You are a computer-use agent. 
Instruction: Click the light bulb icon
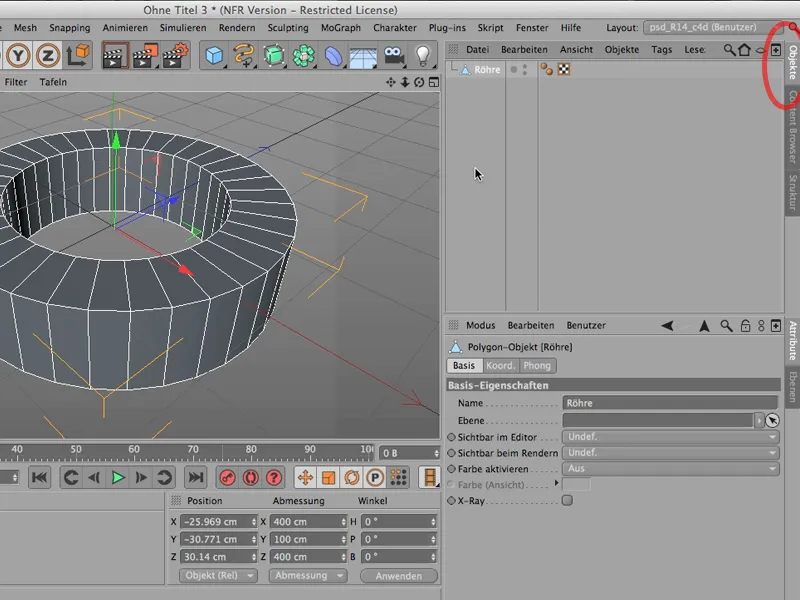point(424,56)
